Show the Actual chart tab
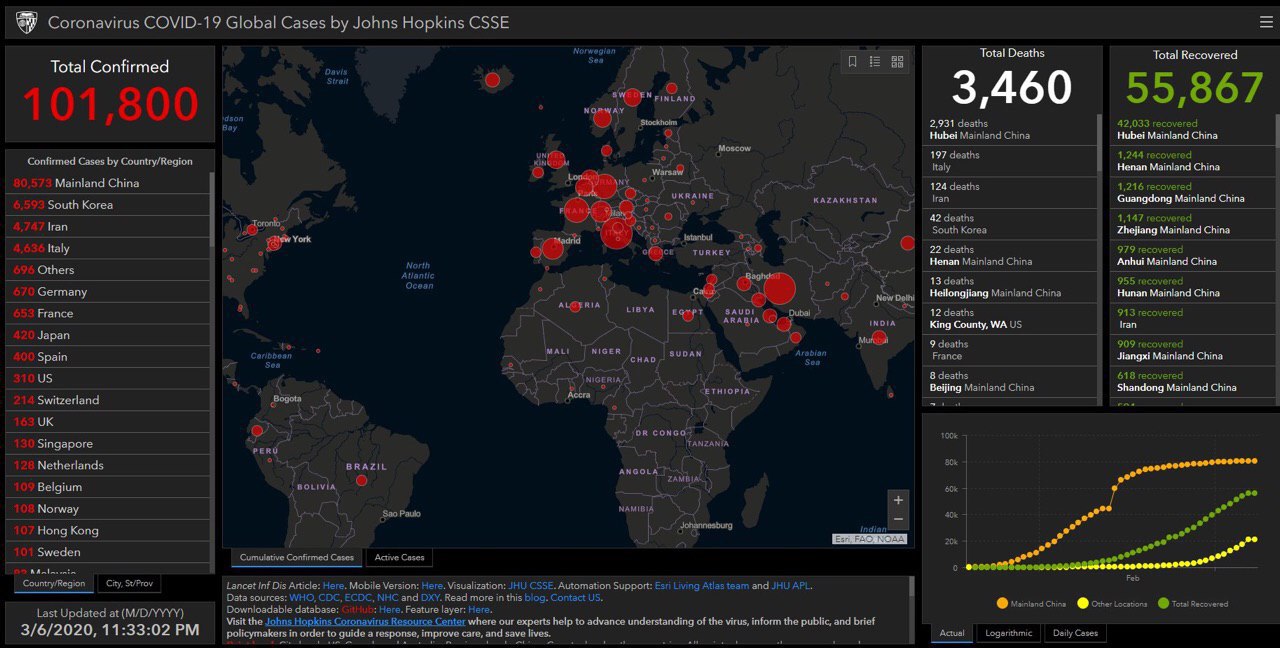1280x648 pixels. 952,633
